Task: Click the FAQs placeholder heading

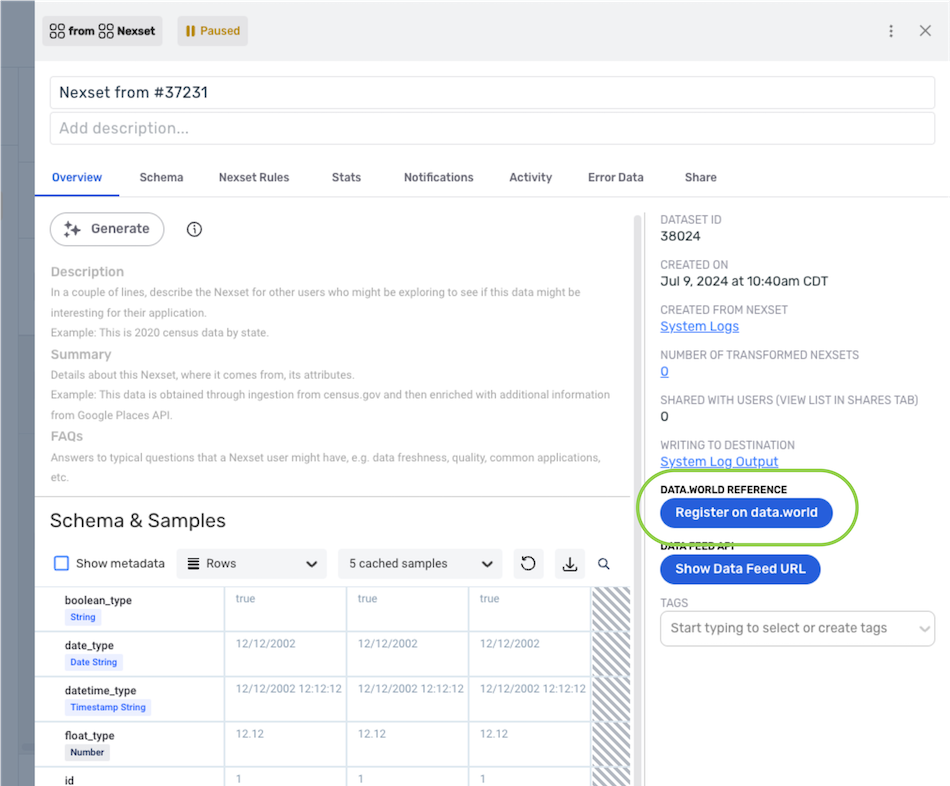Action: (67, 436)
